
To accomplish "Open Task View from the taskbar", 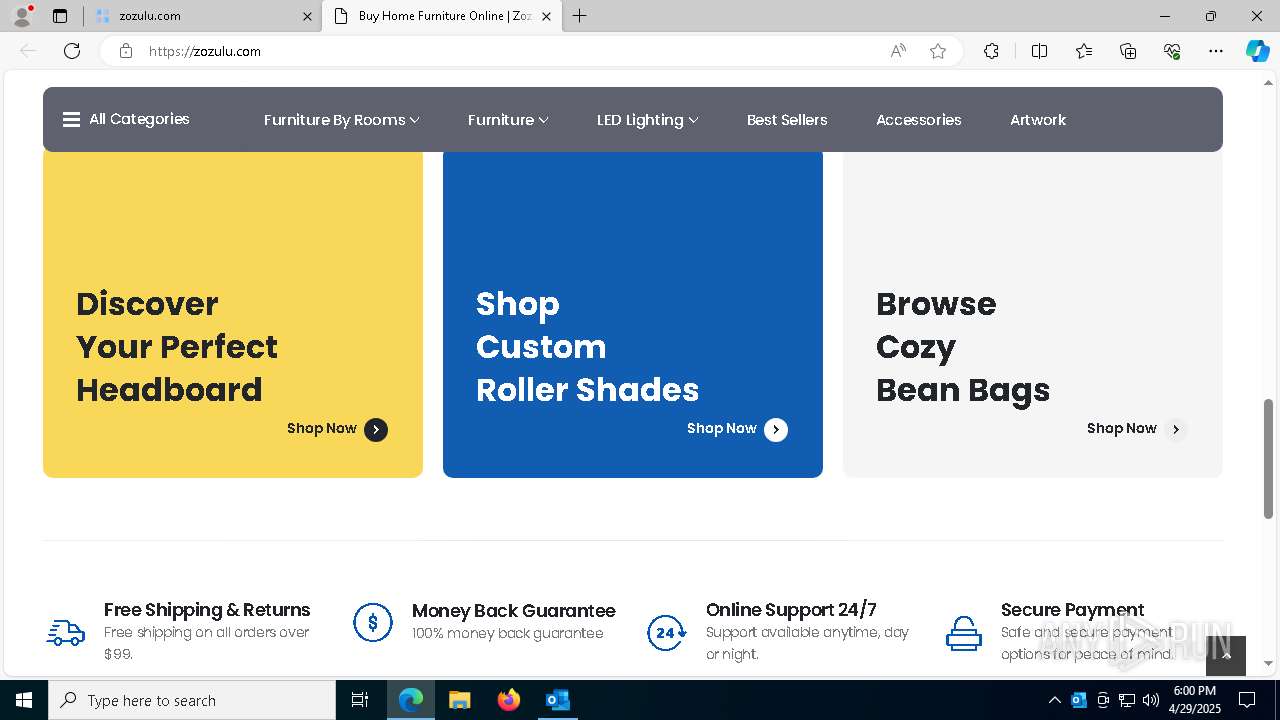I will tap(360, 700).
